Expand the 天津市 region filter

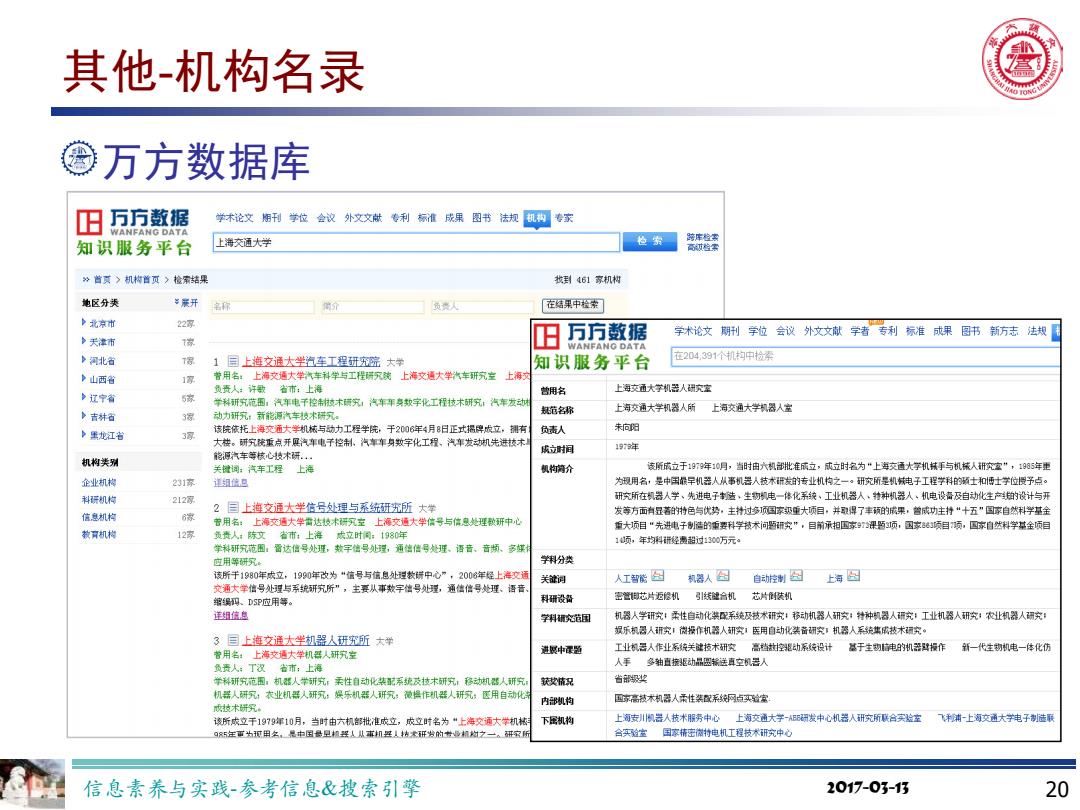pos(84,341)
